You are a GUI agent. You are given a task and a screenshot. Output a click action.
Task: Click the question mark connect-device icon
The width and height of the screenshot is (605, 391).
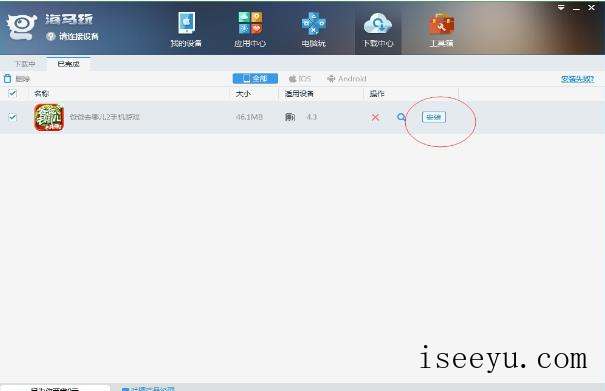click(51, 36)
